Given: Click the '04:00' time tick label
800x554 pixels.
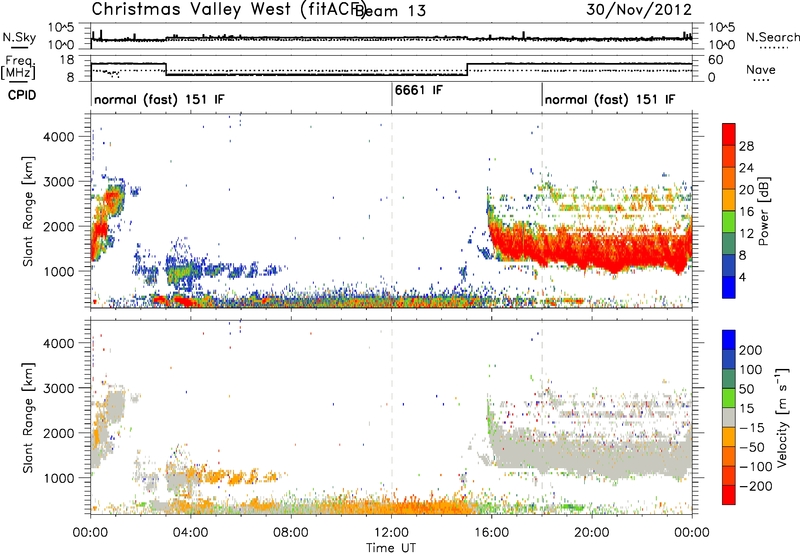Looking at the screenshot, I should pyautogui.click(x=190, y=533).
